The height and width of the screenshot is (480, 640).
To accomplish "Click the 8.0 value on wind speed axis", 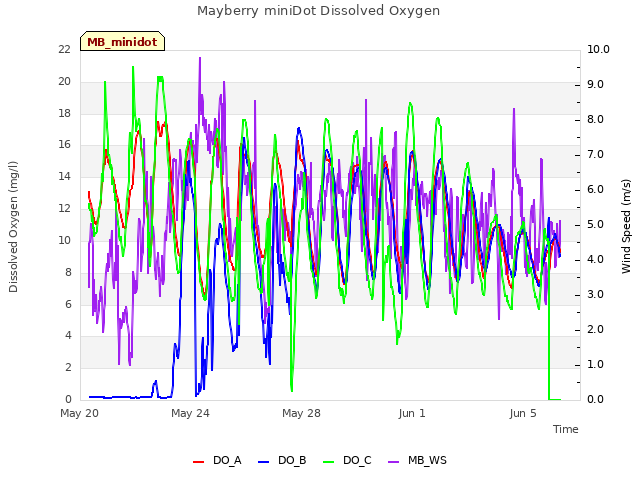I will [x=595, y=120].
